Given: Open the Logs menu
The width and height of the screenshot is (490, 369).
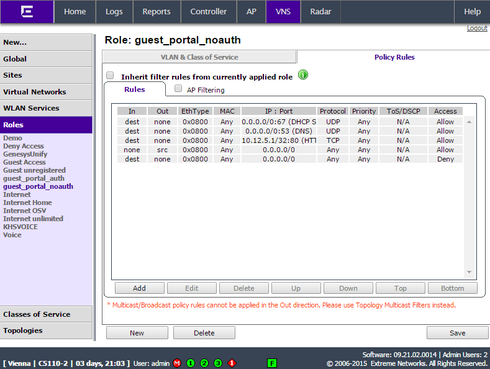Looking at the screenshot, I should point(114,12).
